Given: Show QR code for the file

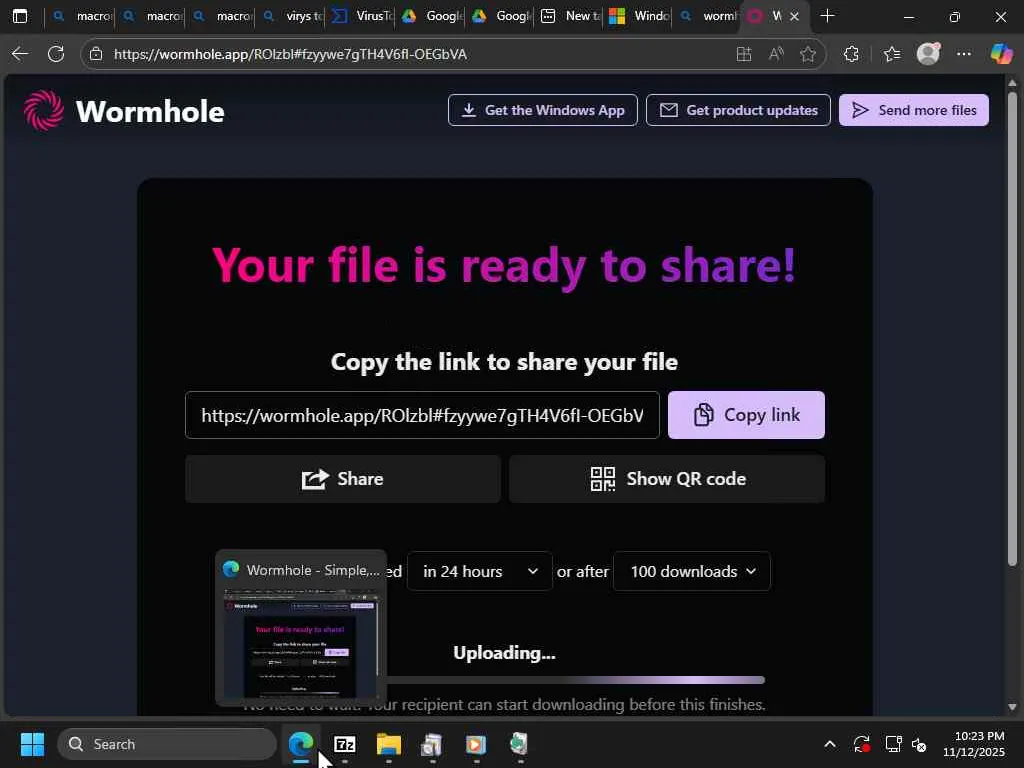Looking at the screenshot, I should tap(667, 479).
